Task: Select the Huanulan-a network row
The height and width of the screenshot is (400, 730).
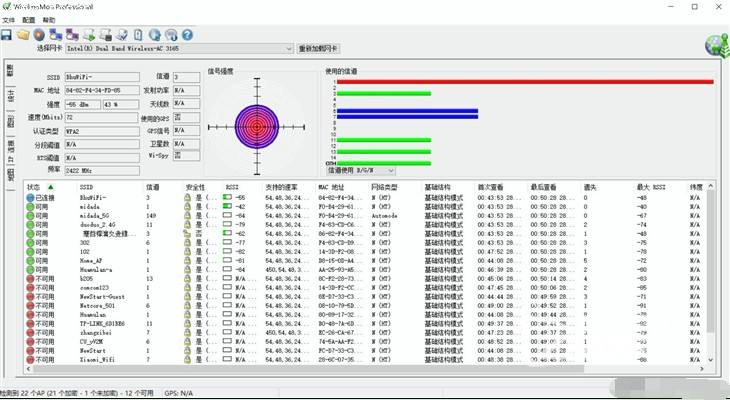Action: [x=365, y=270]
